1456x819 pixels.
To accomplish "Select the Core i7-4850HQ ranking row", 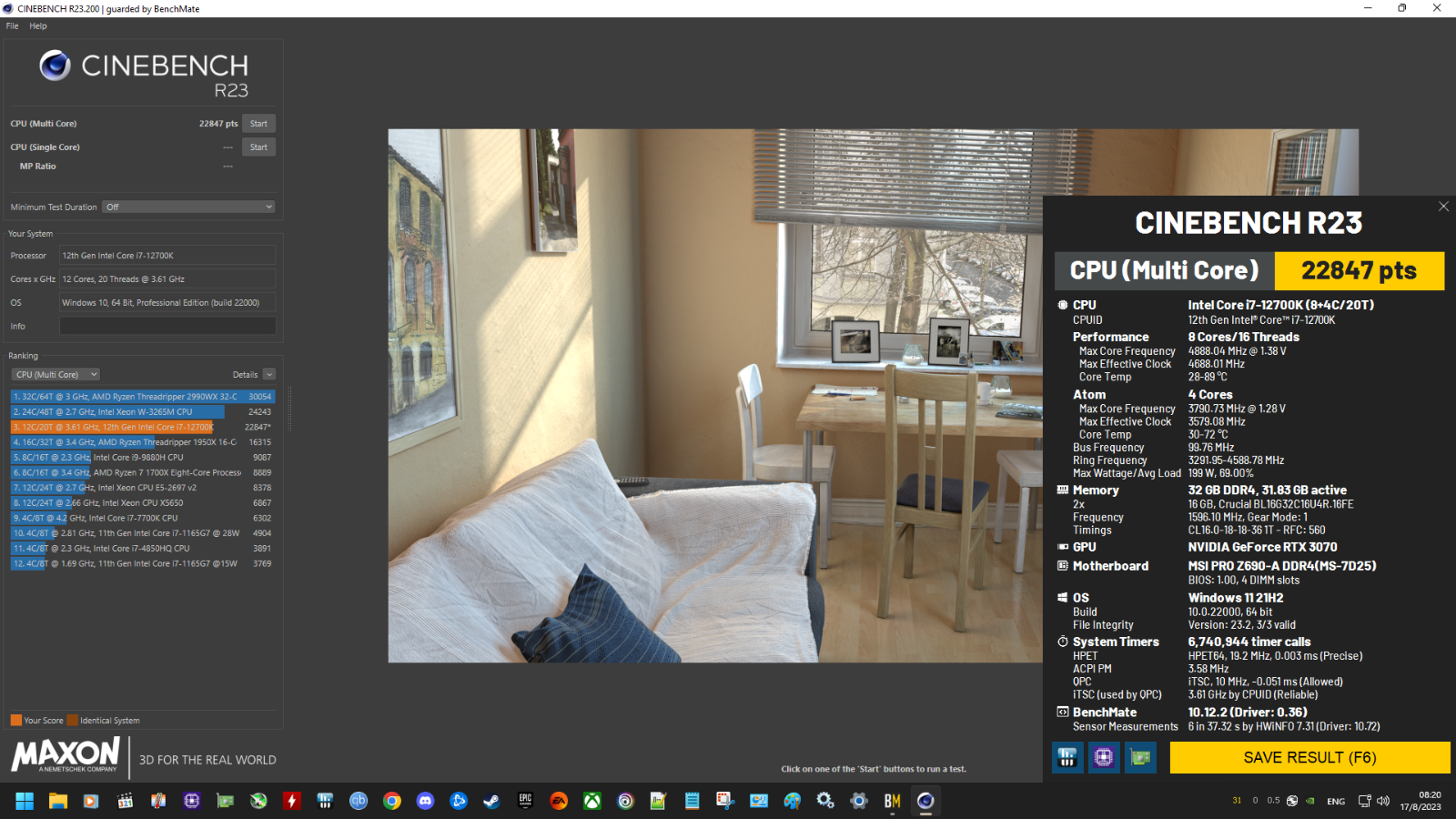I will point(142,549).
